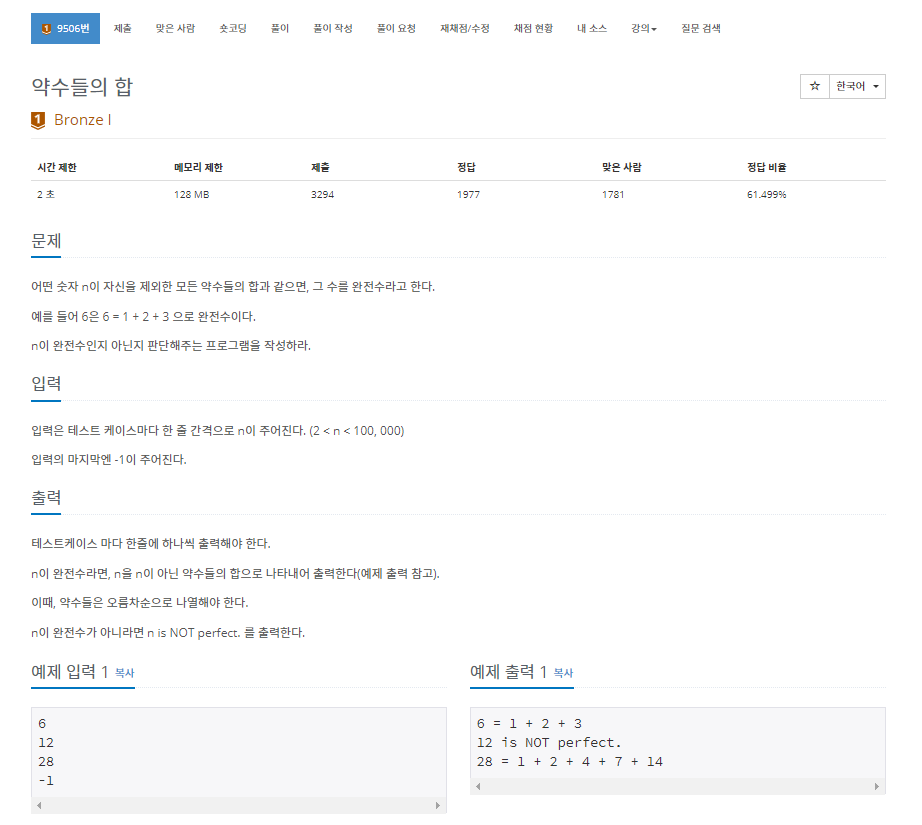This screenshot has height=825, width=922.
Task: Click the -1 line in example input
Action: pyautogui.click(x=46, y=781)
